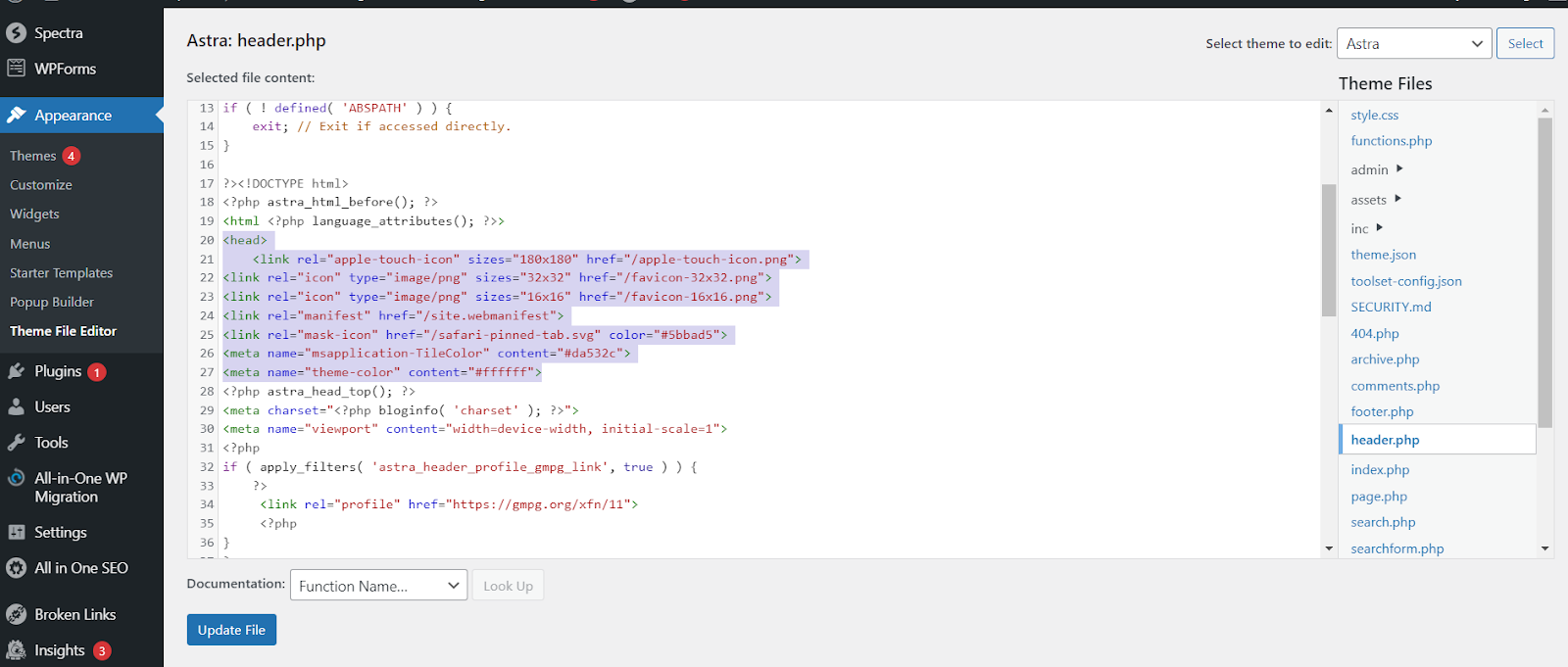Expand the admin folder
The height and width of the screenshot is (667, 1568).
[x=1377, y=169]
